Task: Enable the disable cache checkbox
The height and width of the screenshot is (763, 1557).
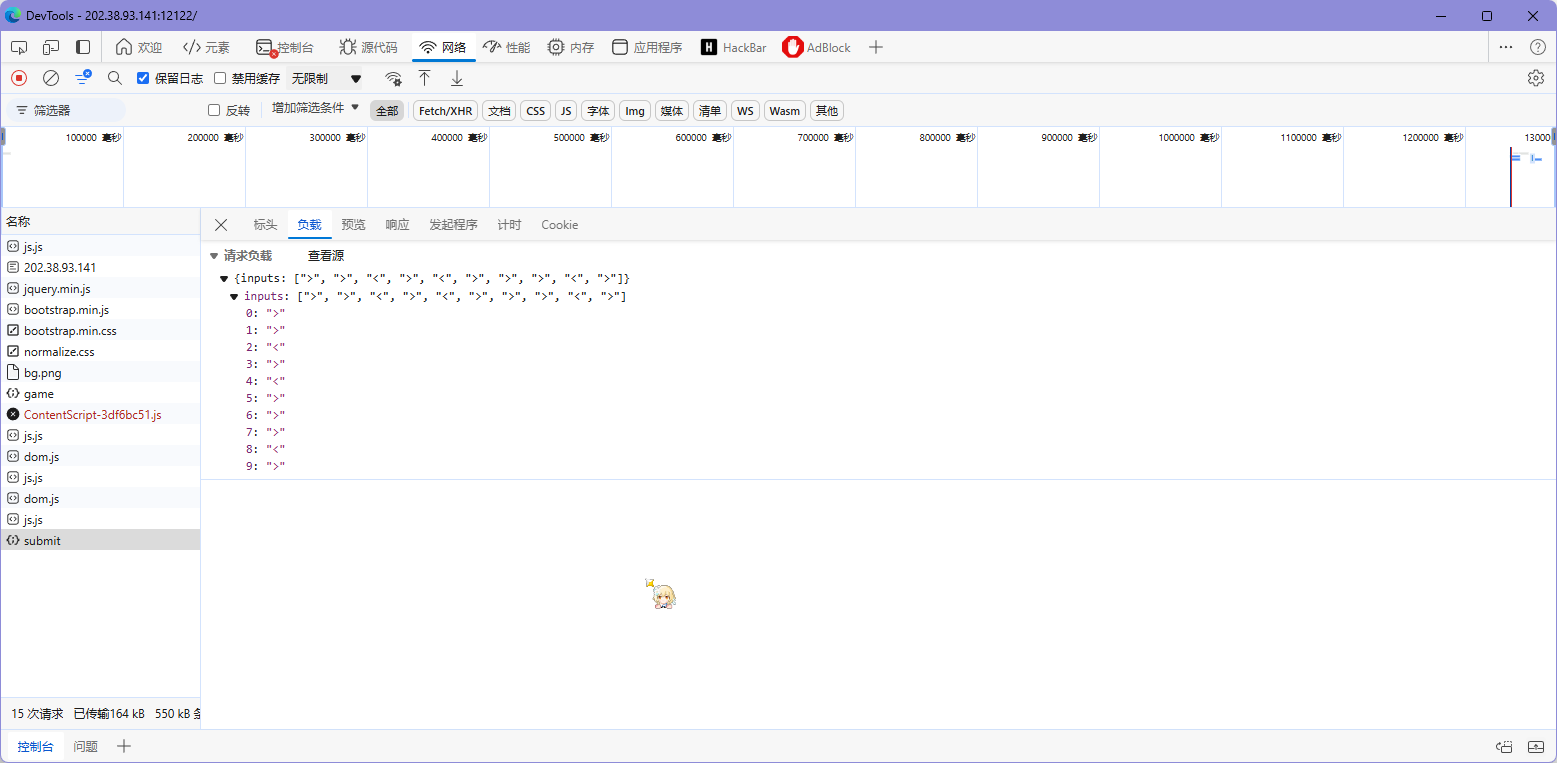Action: (x=220, y=78)
